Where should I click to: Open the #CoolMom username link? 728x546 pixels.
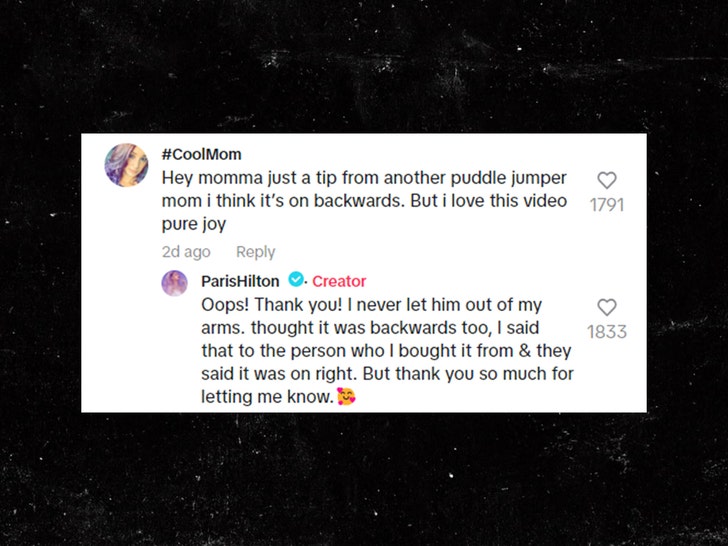pyautogui.click(x=201, y=154)
